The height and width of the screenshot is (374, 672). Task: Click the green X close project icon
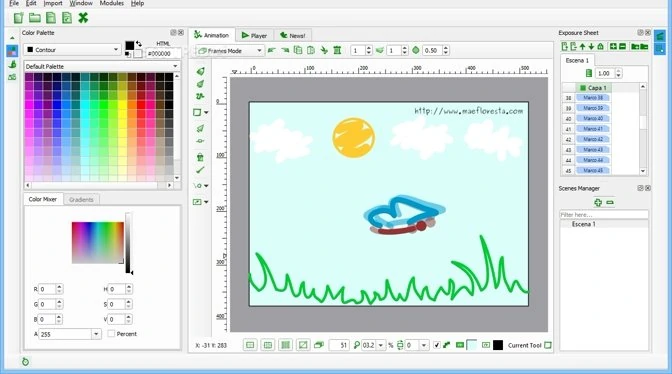pos(83,18)
